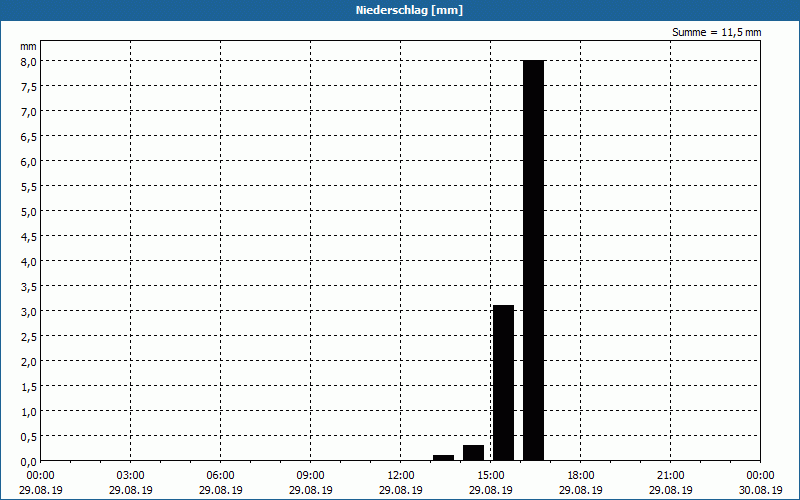Click the 2,5 y-axis label

[29, 336]
